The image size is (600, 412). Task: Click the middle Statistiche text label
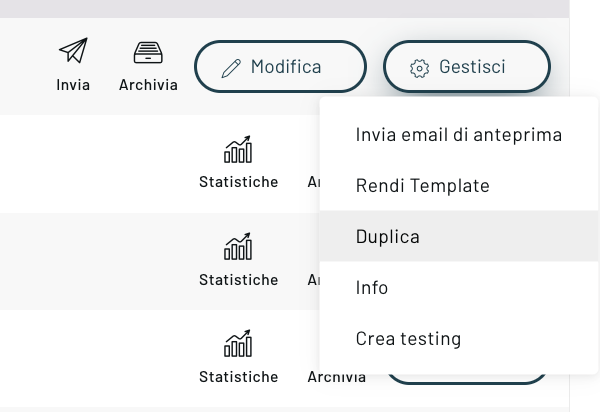(238, 280)
